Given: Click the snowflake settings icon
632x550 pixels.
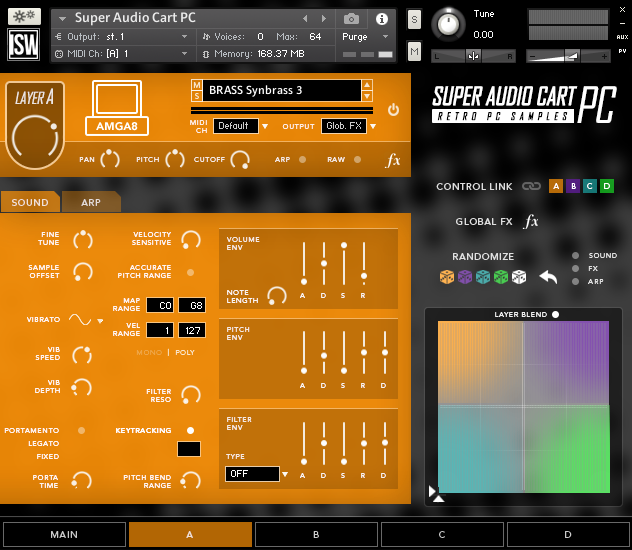Looking at the screenshot, I should tap(24, 17).
